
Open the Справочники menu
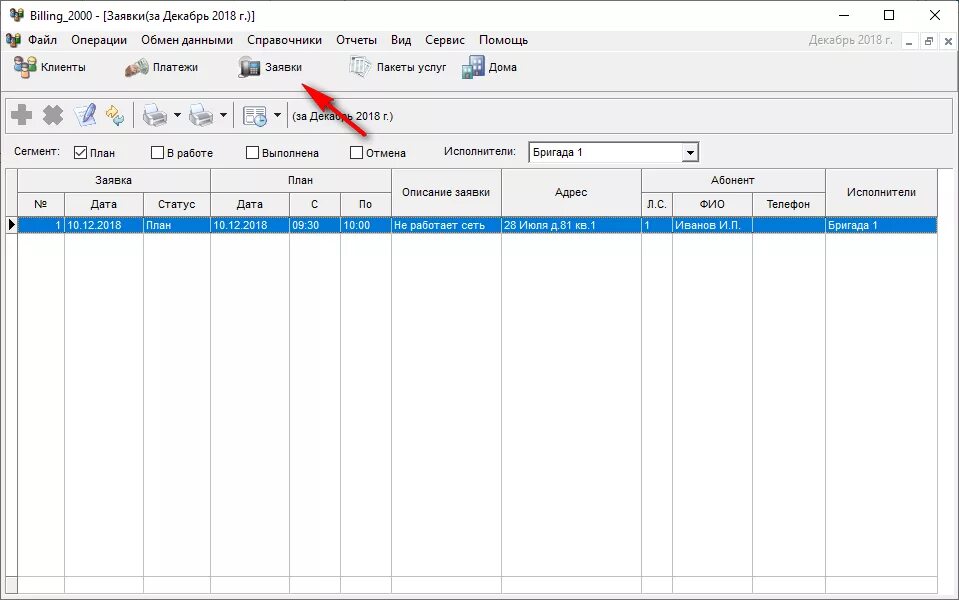coord(284,40)
